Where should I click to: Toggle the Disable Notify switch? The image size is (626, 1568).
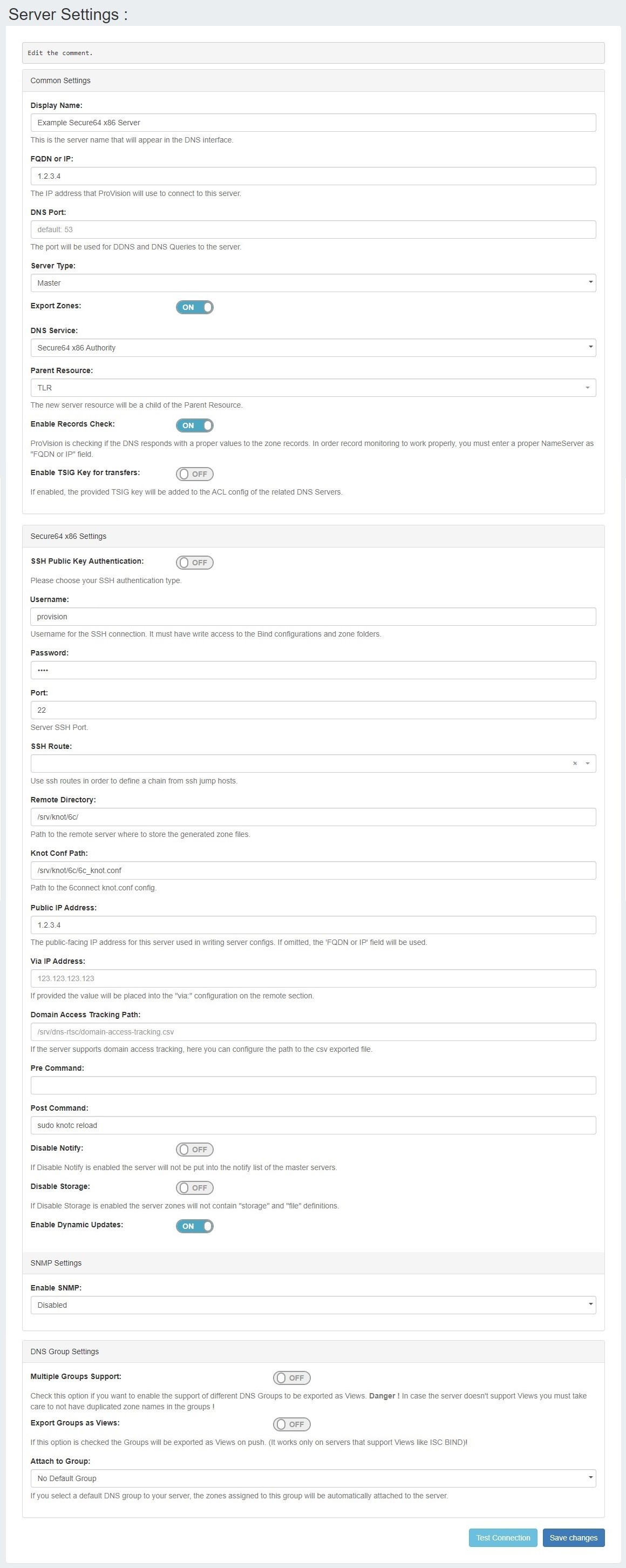tap(195, 1149)
